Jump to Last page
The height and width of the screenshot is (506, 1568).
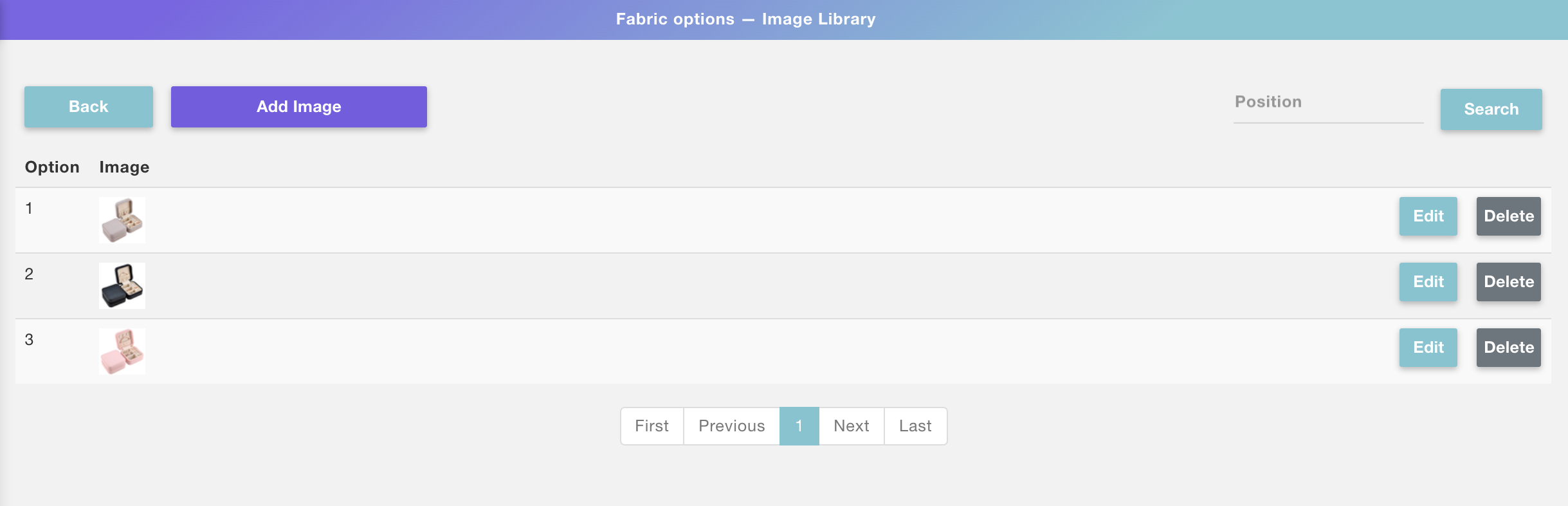tap(915, 426)
